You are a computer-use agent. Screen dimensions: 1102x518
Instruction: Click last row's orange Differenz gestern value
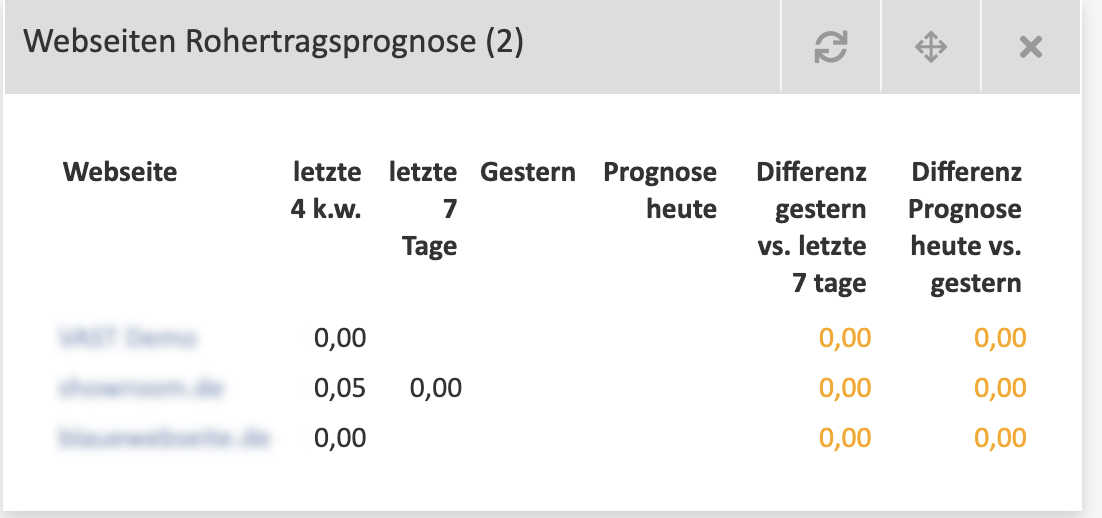pyautogui.click(x=845, y=438)
